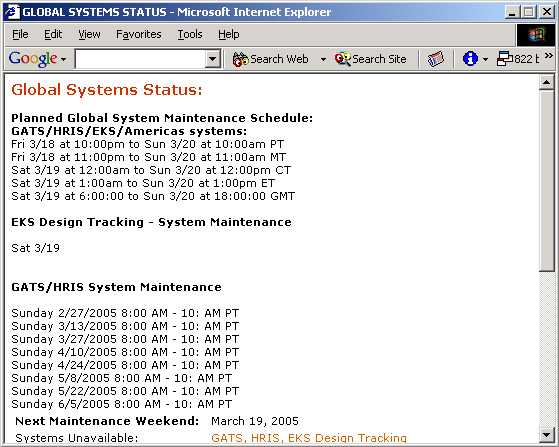Viewport: 559px width, 447px height.
Task: Expand the Search Web options arrow
Action: click(323, 59)
